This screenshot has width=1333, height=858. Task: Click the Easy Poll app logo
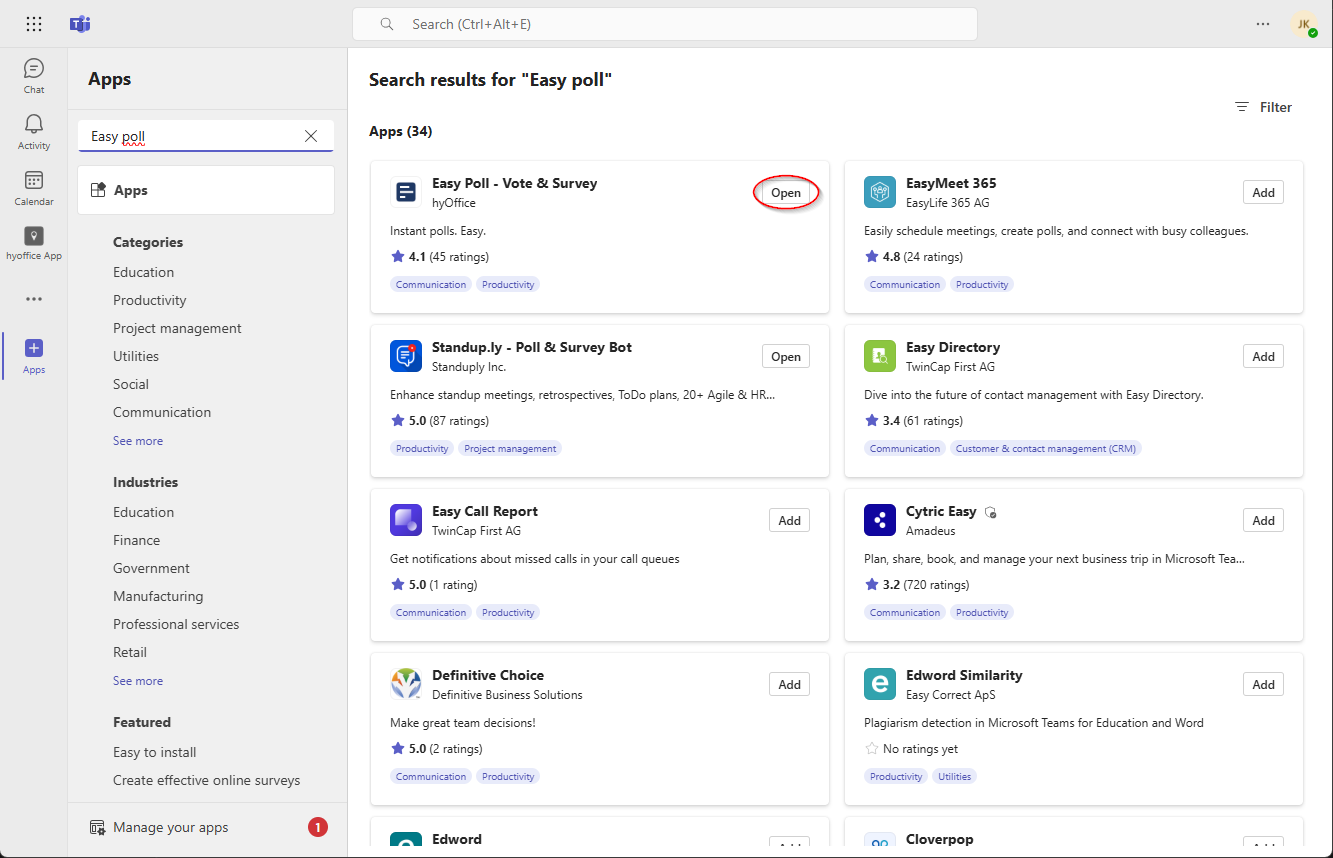point(406,192)
